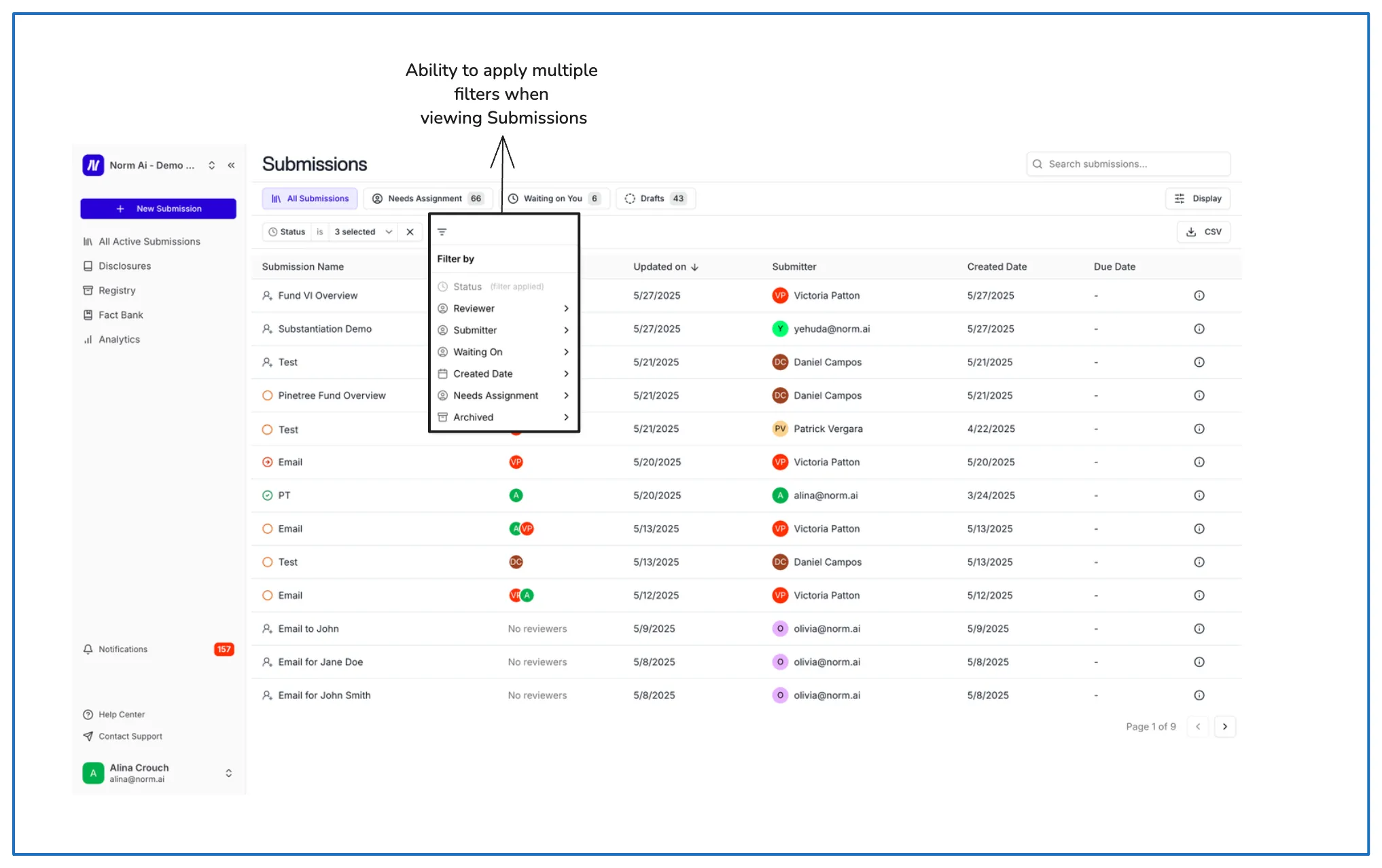Click the Victoria Patton avatar in the Fund VI Overview row
The height and width of the screenshot is (868, 1382).
pos(779,295)
